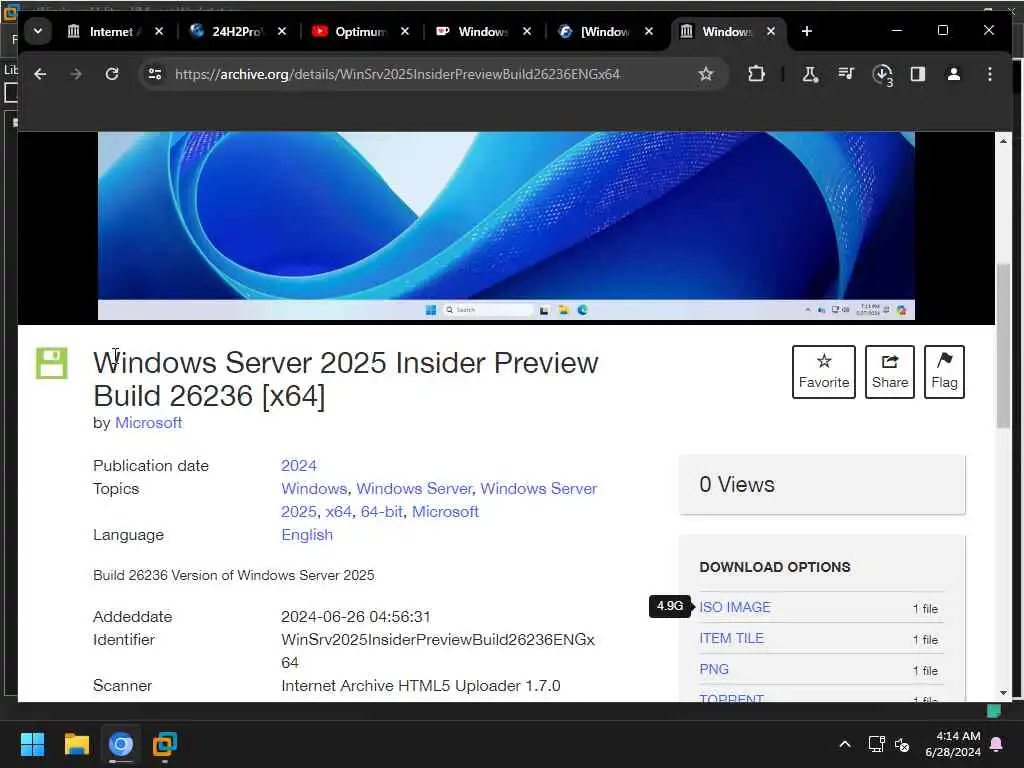Open the tab search dropdown

[x=38, y=31]
